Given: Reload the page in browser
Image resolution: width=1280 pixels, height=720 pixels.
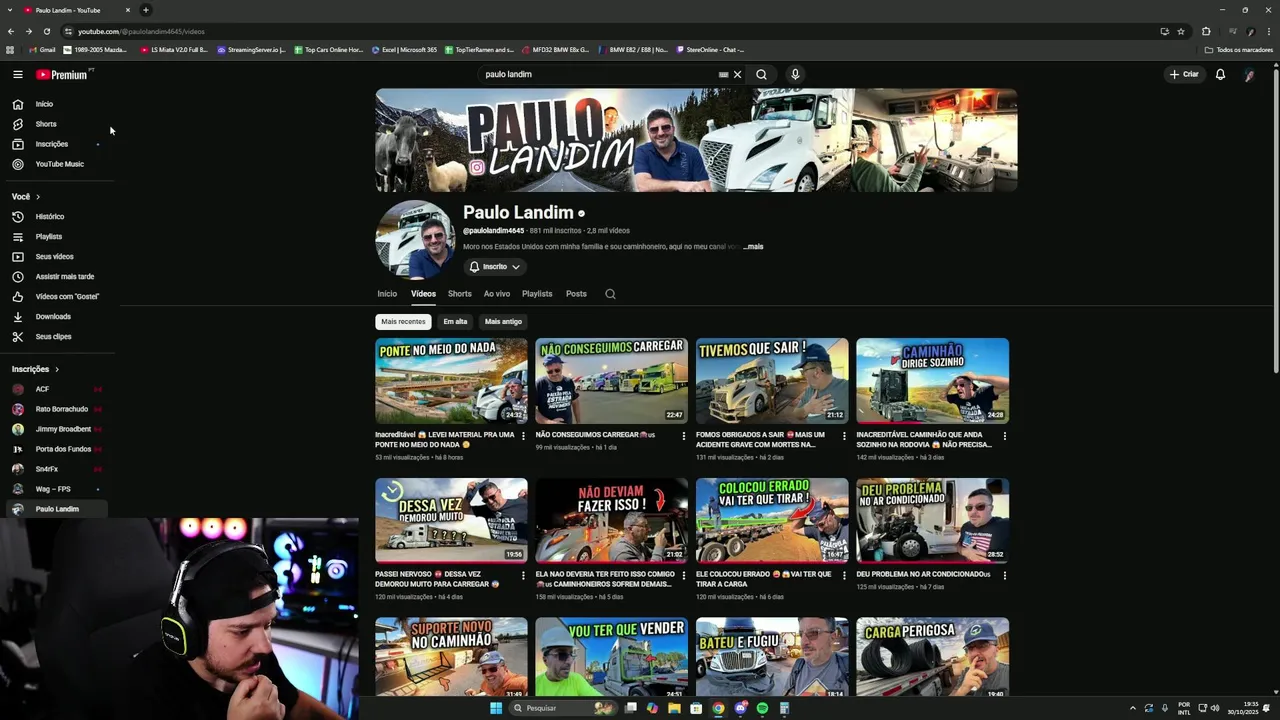Looking at the screenshot, I should click(46, 31).
